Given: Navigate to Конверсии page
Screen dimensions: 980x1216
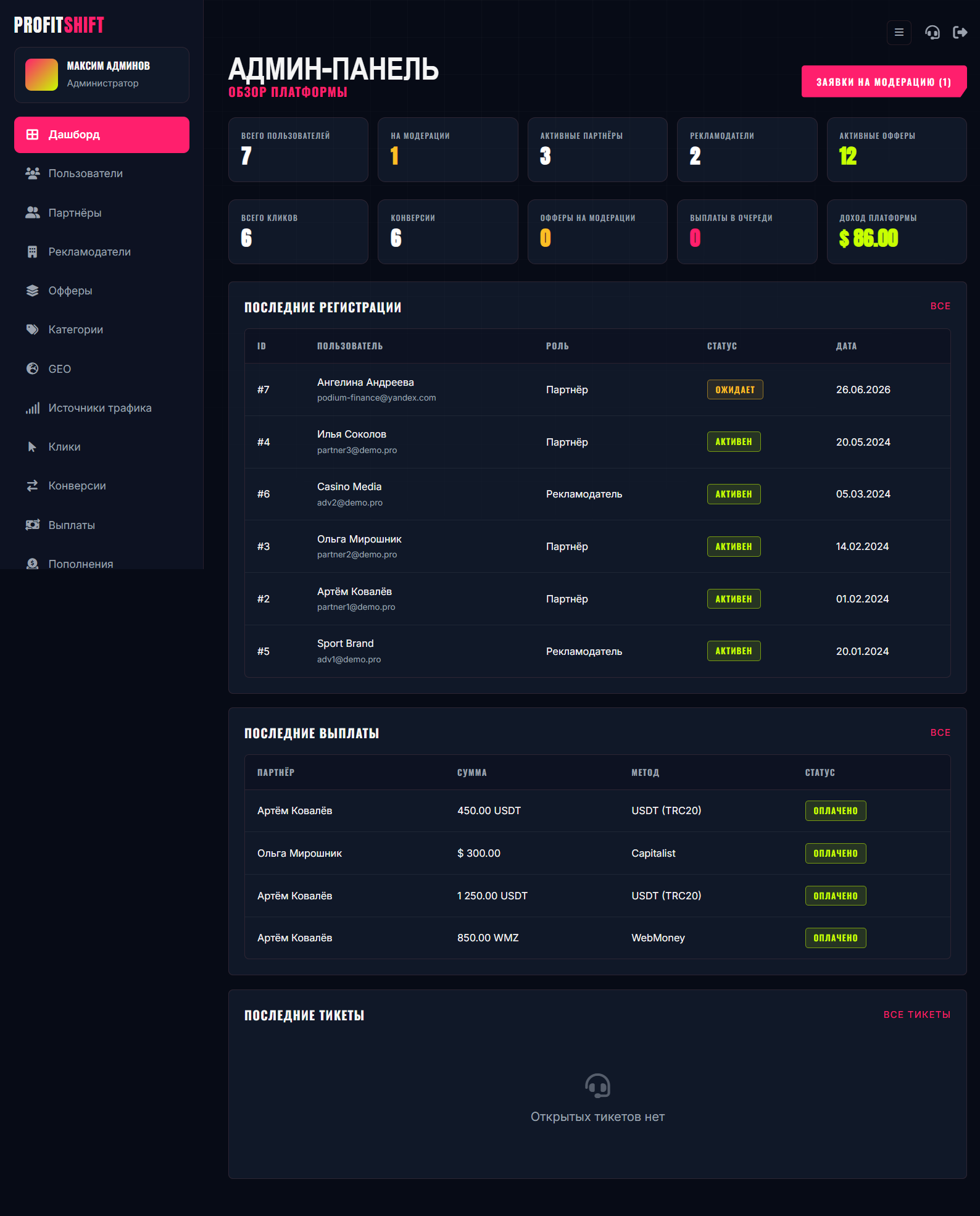Looking at the screenshot, I should pyautogui.click(x=102, y=486).
